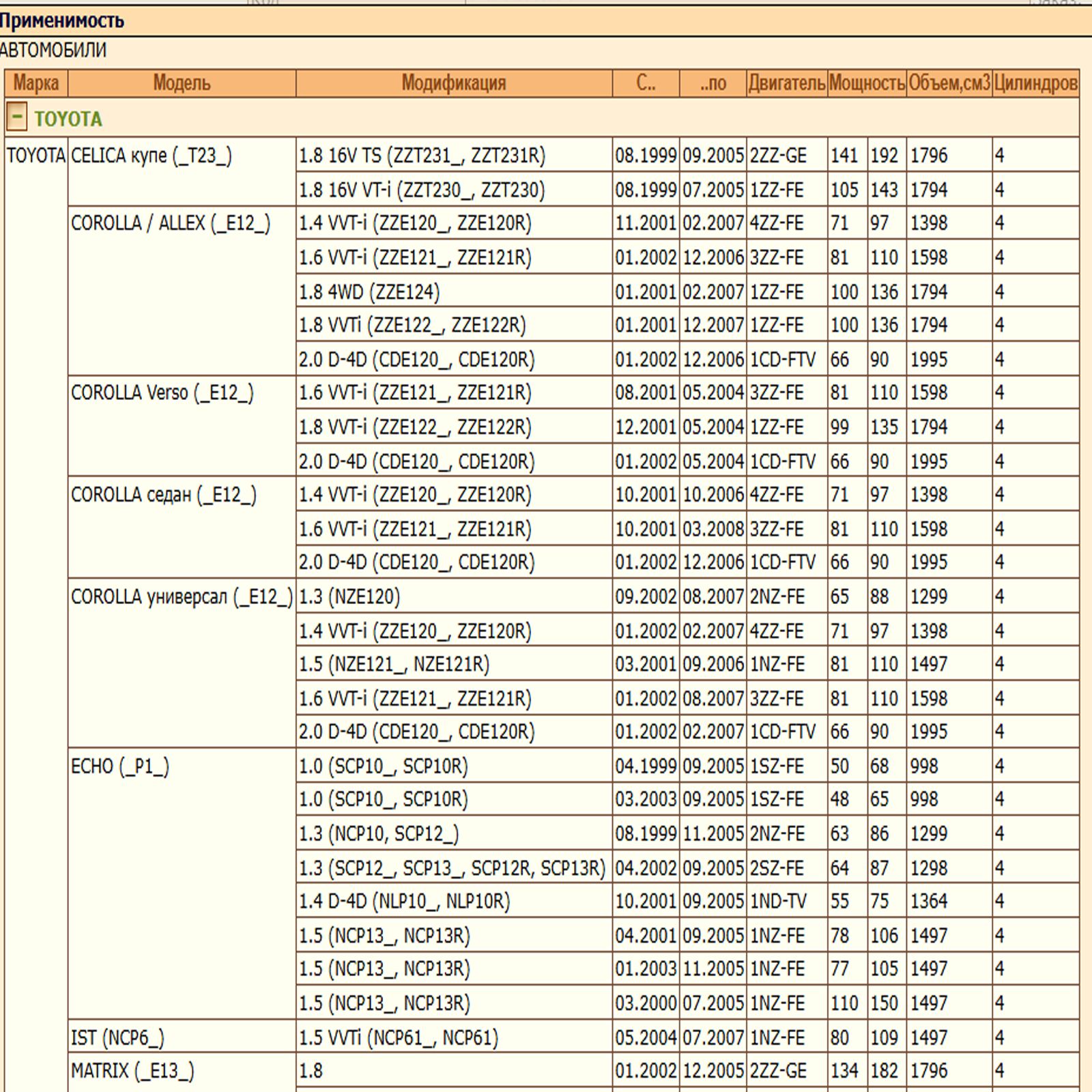1092x1092 pixels.
Task: Select the IST (NCP6_) model cell
Action: pyautogui.click(x=117, y=1038)
